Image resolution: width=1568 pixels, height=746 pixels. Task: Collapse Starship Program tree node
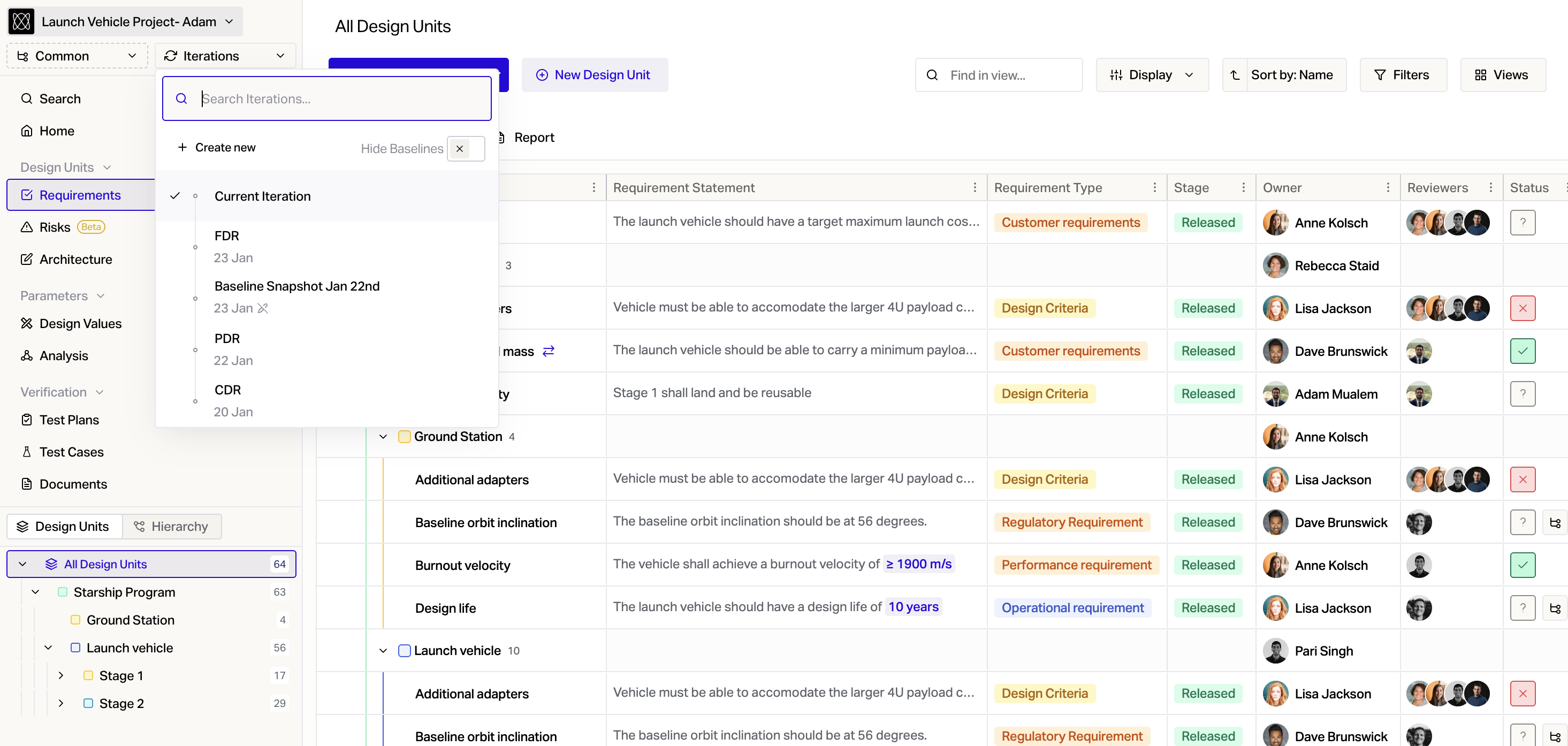tap(35, 592)
